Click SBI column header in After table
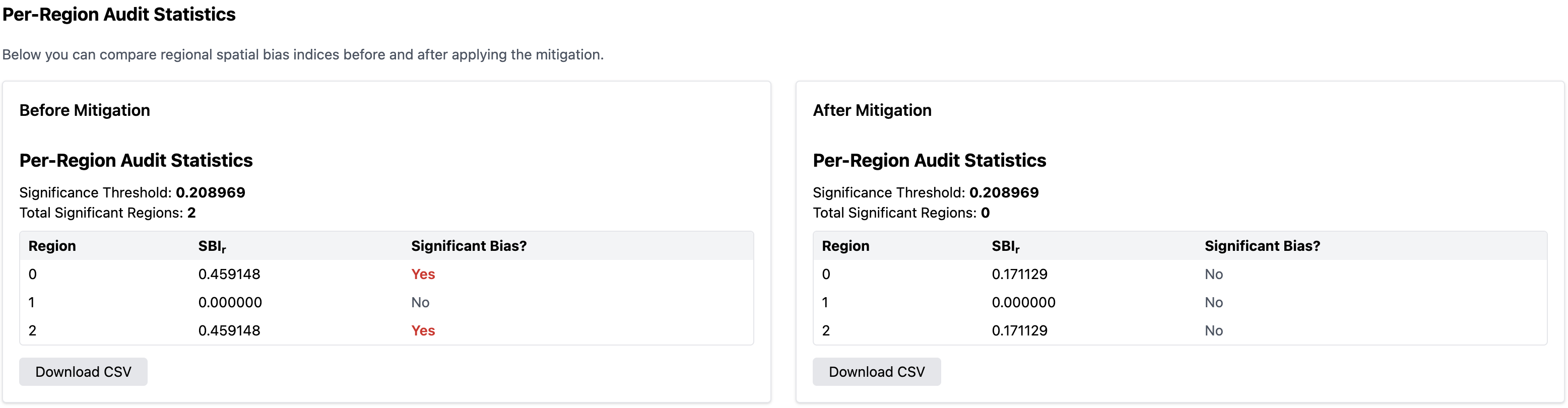Image resolution: width=1568 pixels, height=408 pixels. 1006,246
